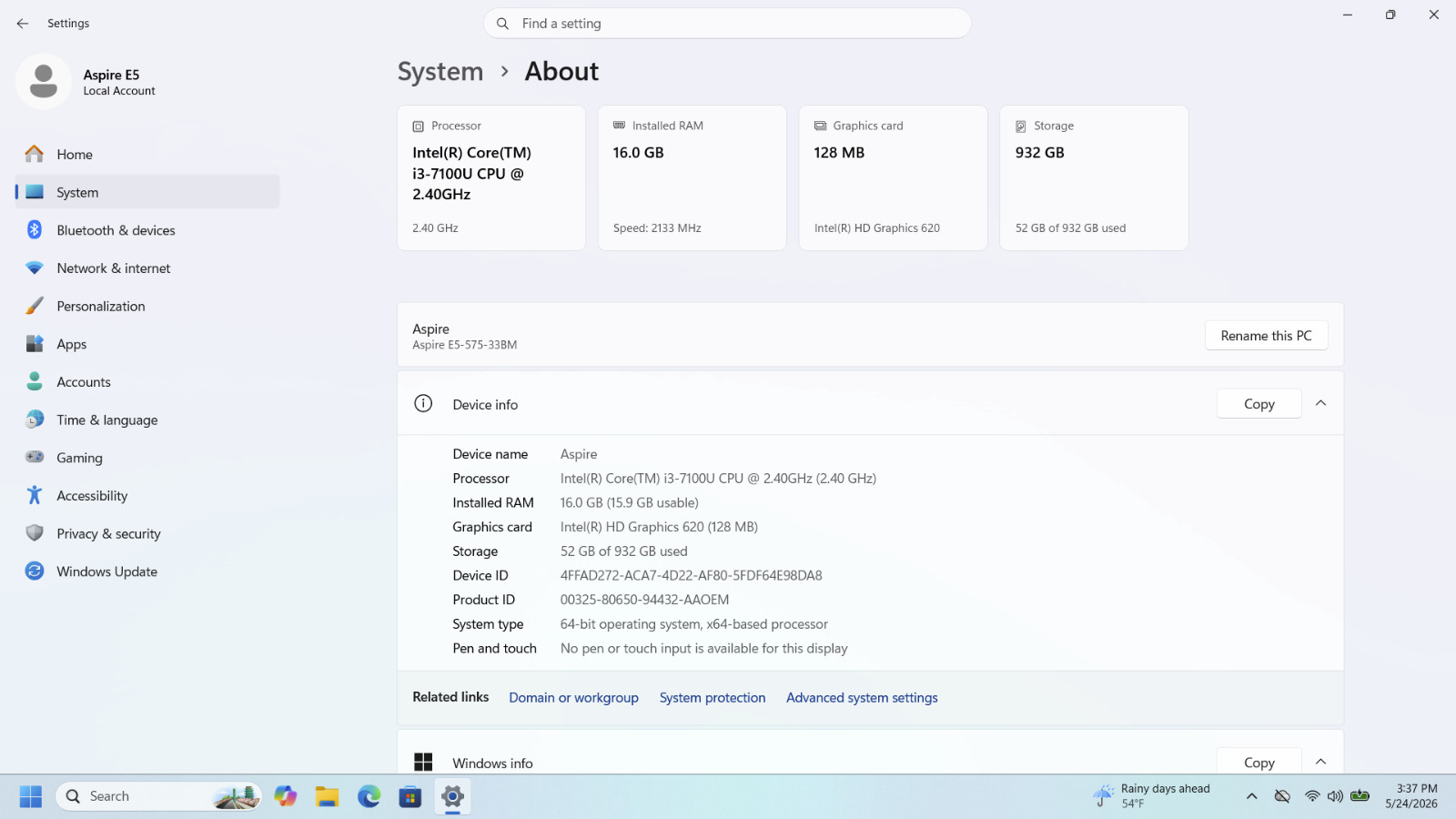
Task: Copy the Device info section
Action: click(x=1259, y=404)
